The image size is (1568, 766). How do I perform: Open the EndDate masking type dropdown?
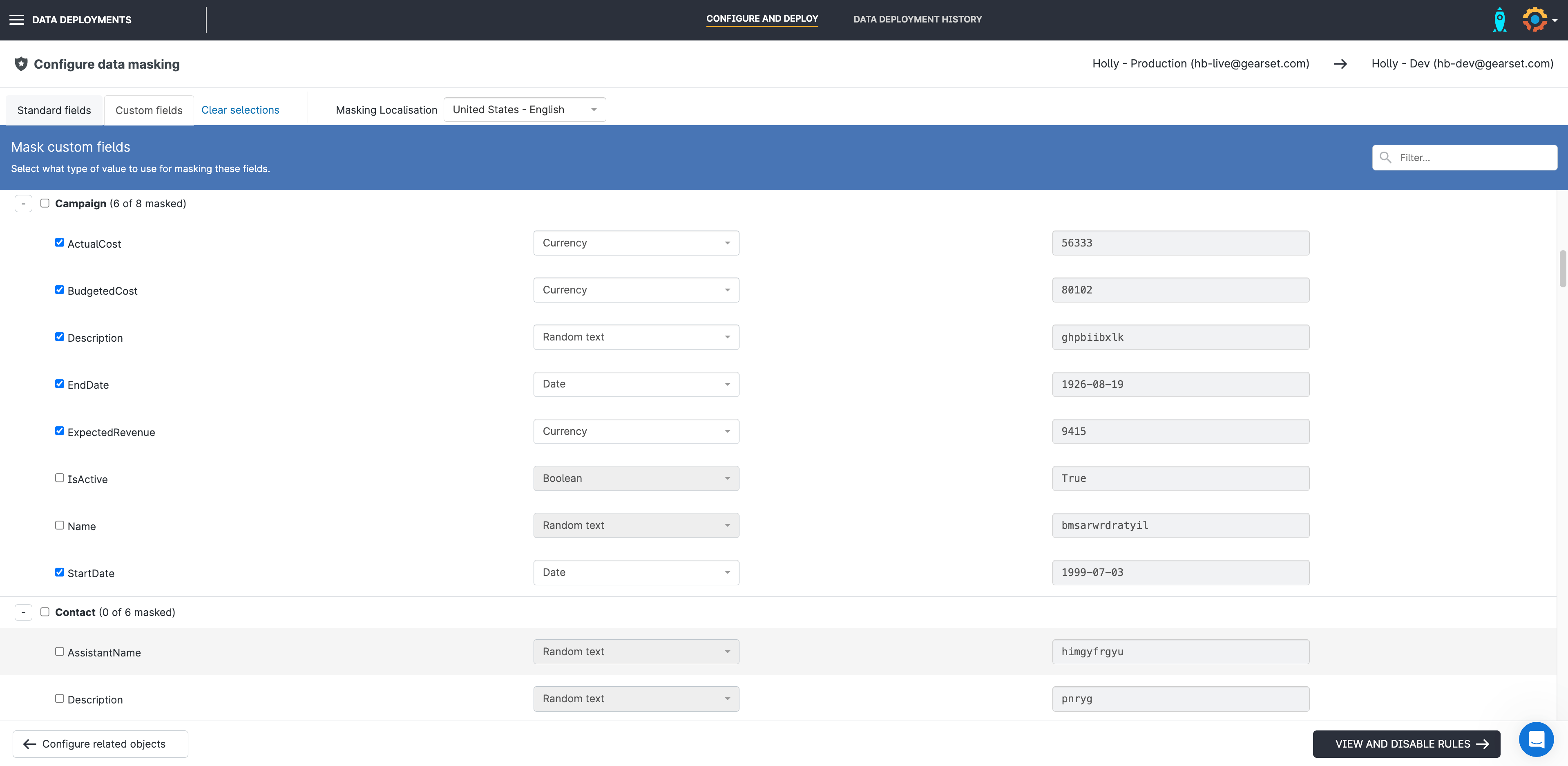[x=636, y=384]
